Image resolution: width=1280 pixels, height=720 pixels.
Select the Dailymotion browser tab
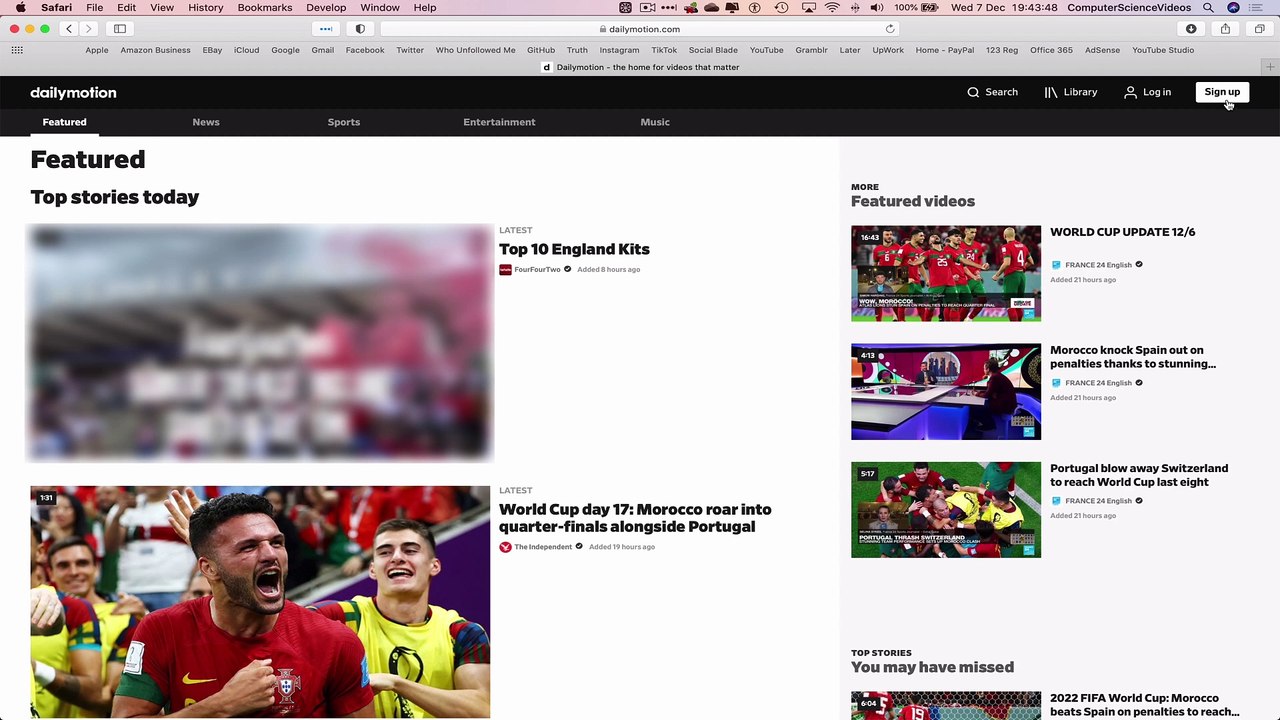(640, 67)
